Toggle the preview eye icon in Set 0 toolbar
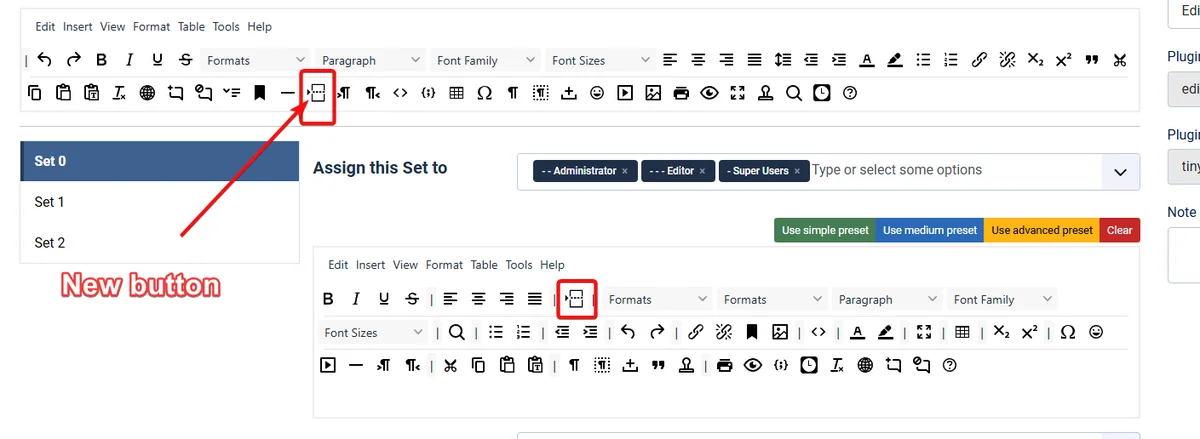The height and width of the screenshot is (439, 1200). coord(753,365)
